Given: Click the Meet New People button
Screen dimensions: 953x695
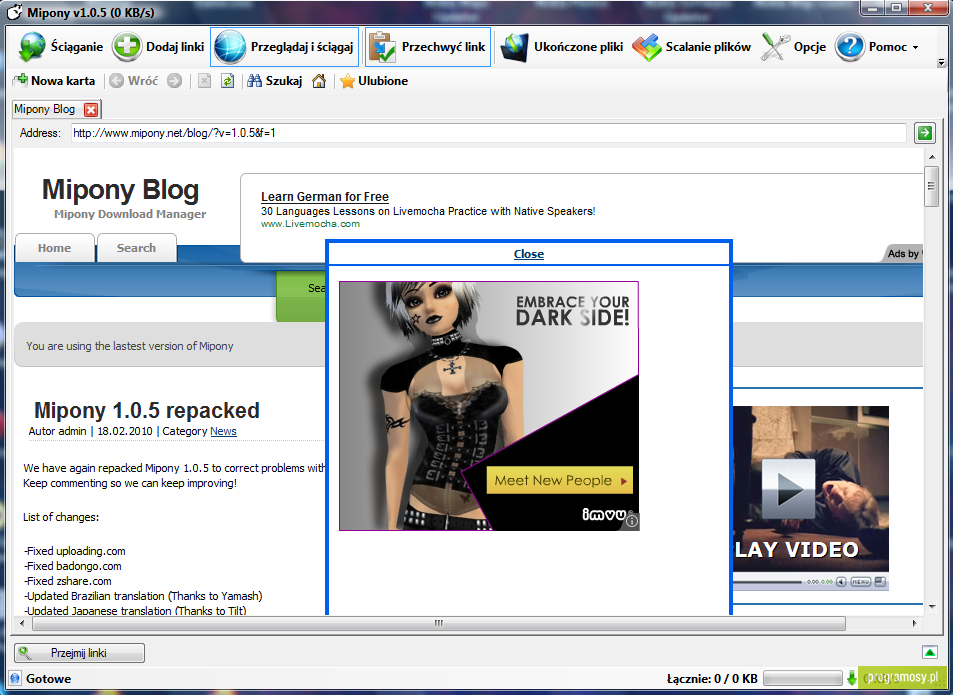Looking at the screenshot, I should tap(560, 480).
